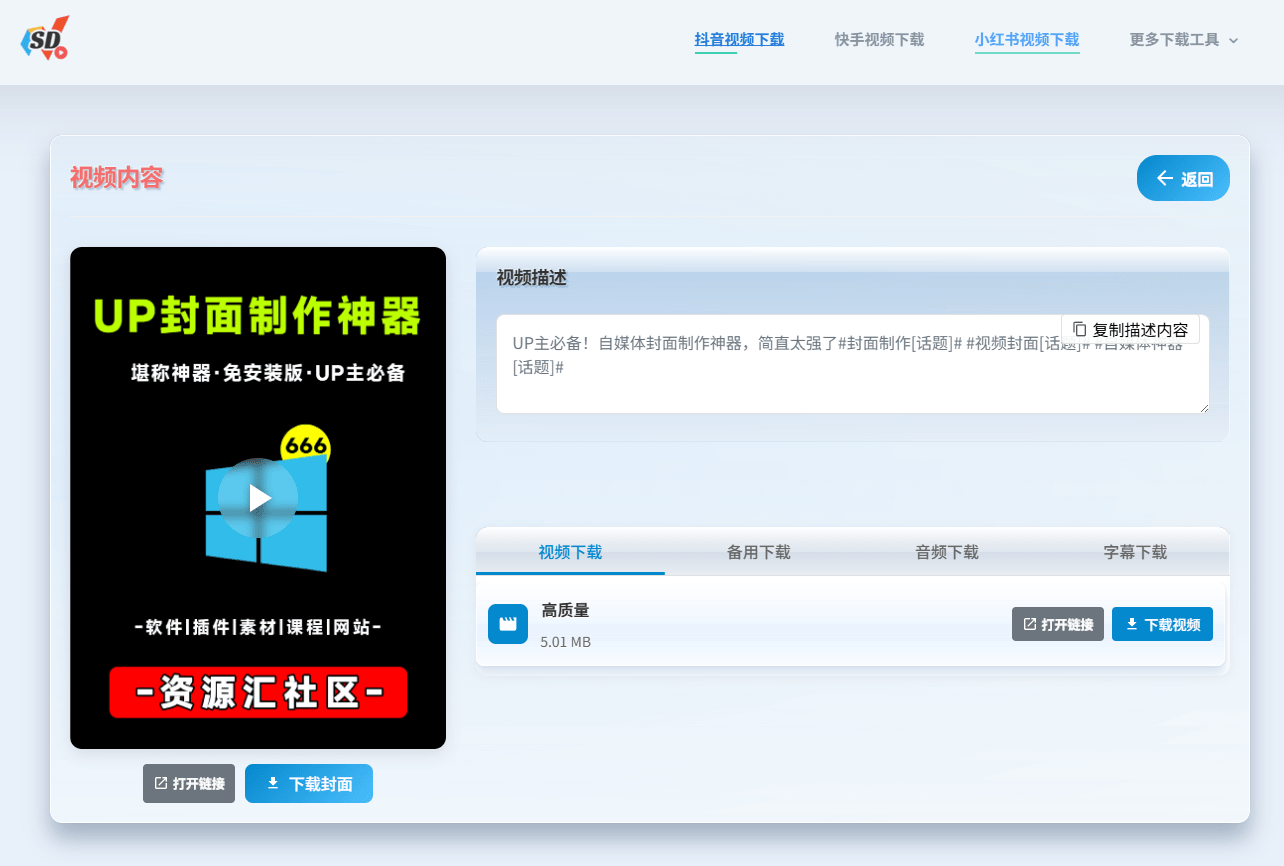Select the 字幕下载 tab
Viewport: 1284px width, 866px height.
click(1134, 551)
